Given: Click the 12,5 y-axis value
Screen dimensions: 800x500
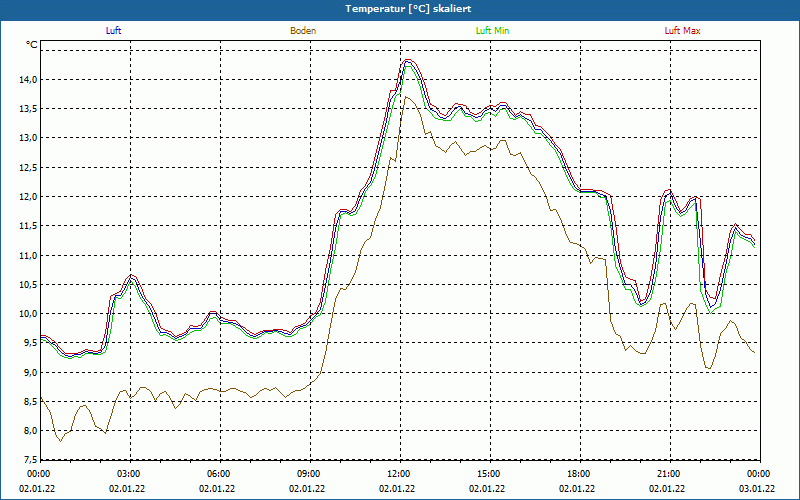Looking at the screenshot, I should tap(28, 167).
